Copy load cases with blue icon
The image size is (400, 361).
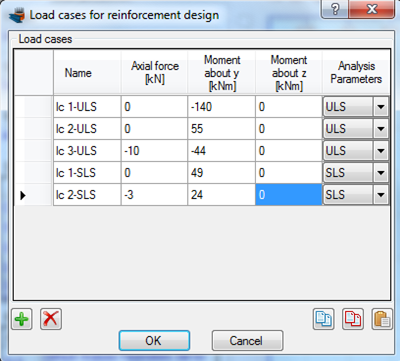pyautogui.click(x=323, y=319)
